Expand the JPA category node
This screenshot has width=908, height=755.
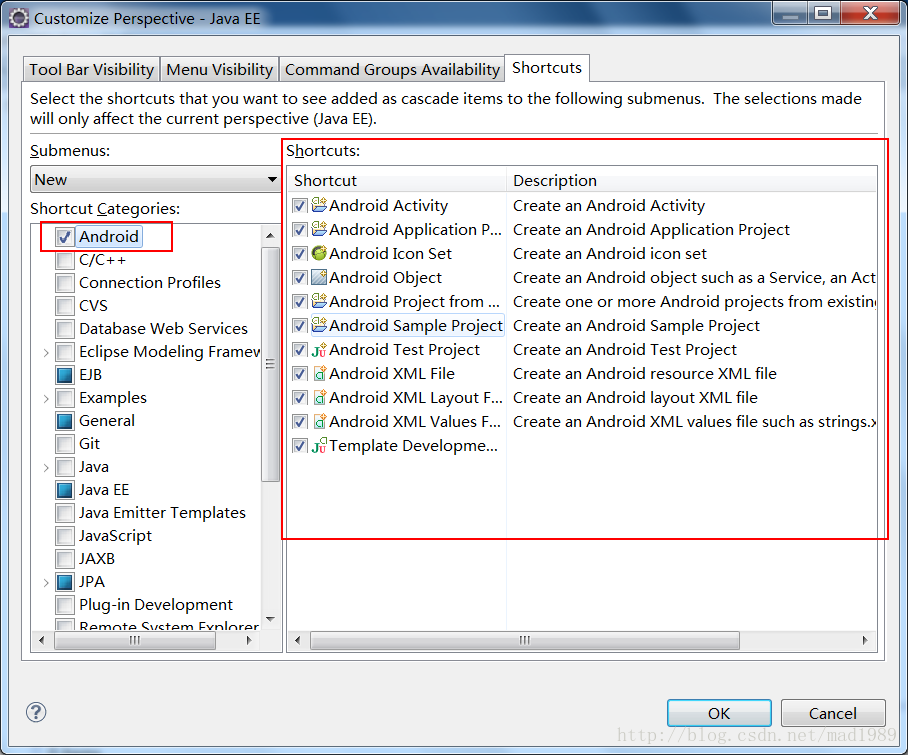click(x=46, y=582)
